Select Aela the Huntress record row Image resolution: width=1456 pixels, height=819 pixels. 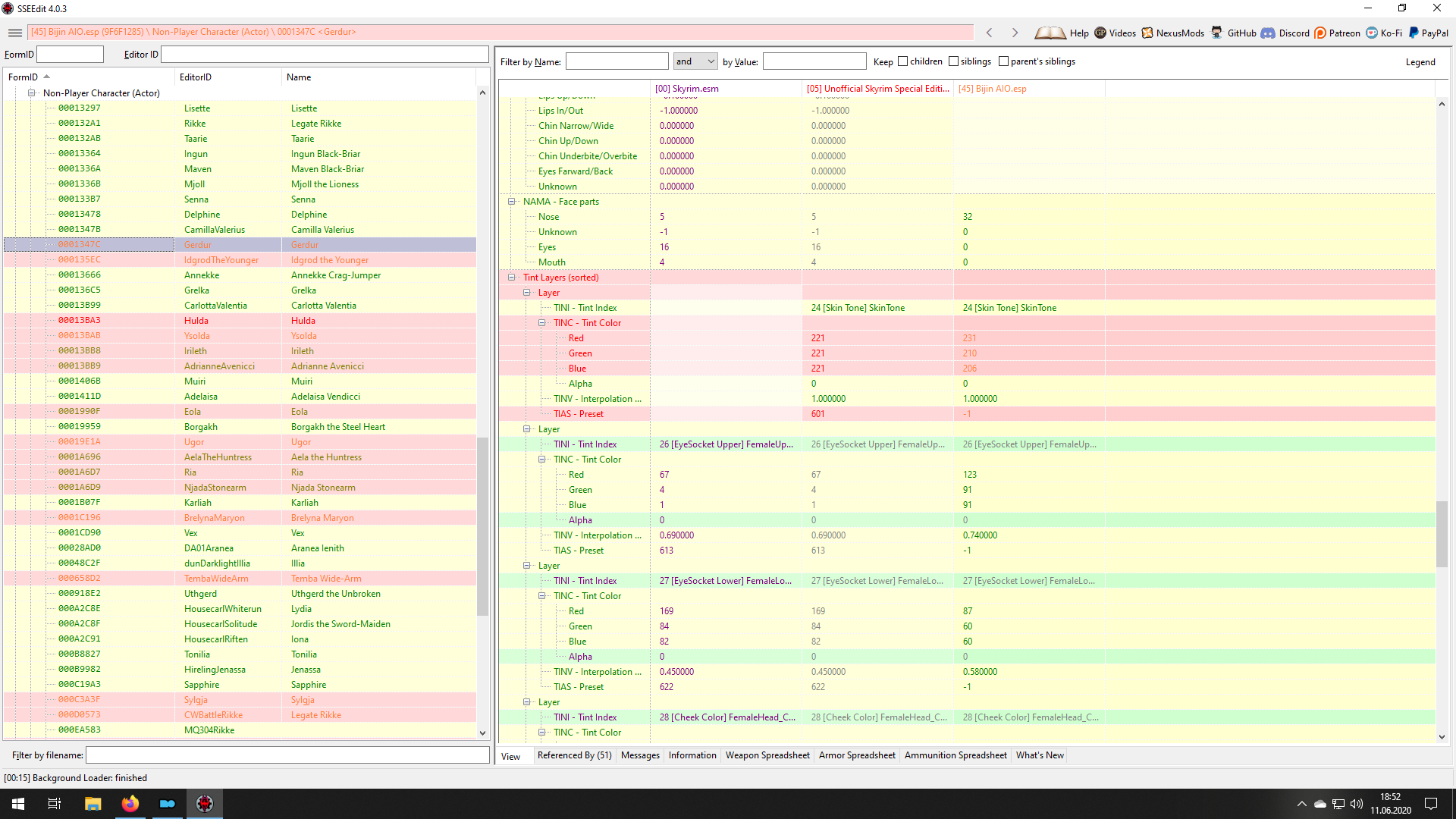click(240, 457)
